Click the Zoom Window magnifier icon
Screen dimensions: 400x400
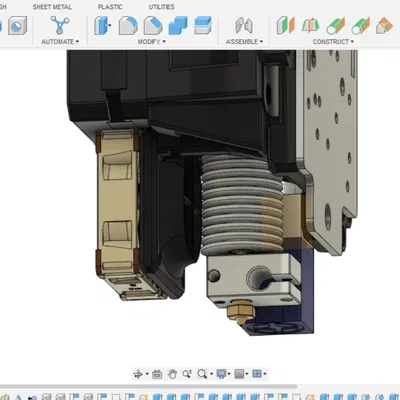(x=202, y=374)
